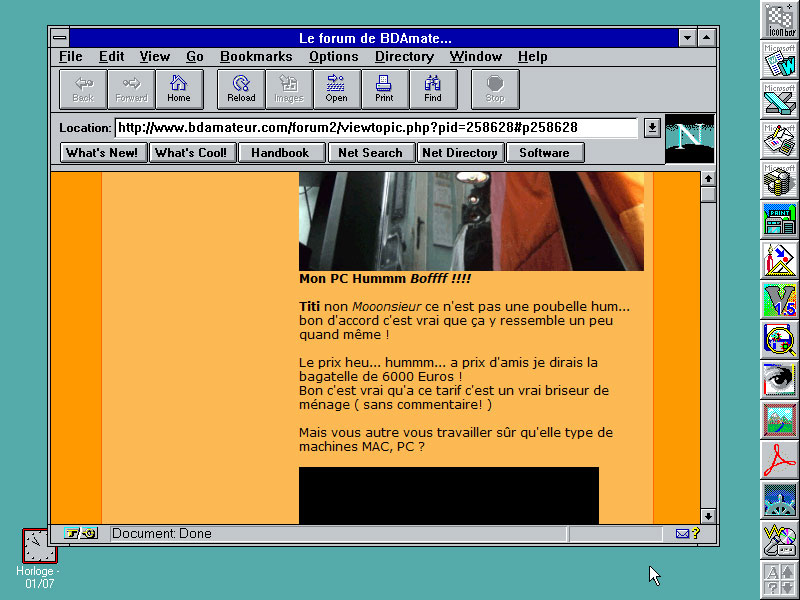Open the V 1.5 application icon
This screenshot has height=600, width=800.
780,300
